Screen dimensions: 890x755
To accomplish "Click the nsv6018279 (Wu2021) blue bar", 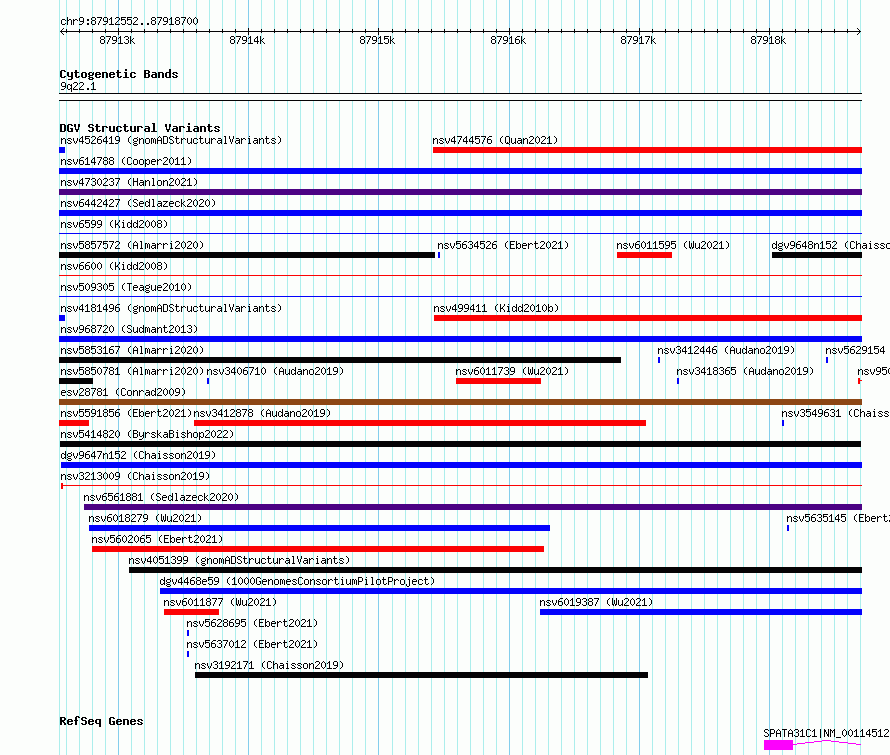I will tap(319, 528).
